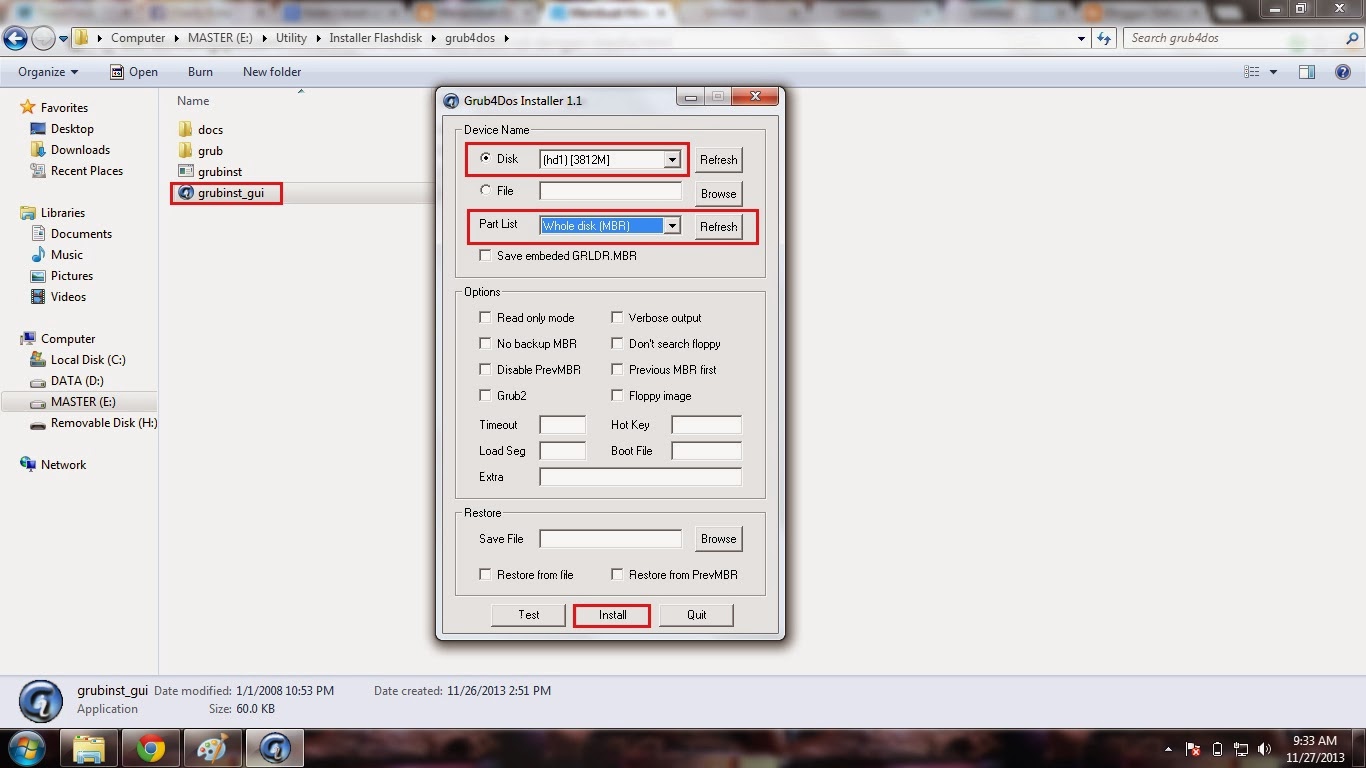1366x768 pixels.
Task: Check Save embeded GRLDR.MBR
Action: click(x=486, y=256)
